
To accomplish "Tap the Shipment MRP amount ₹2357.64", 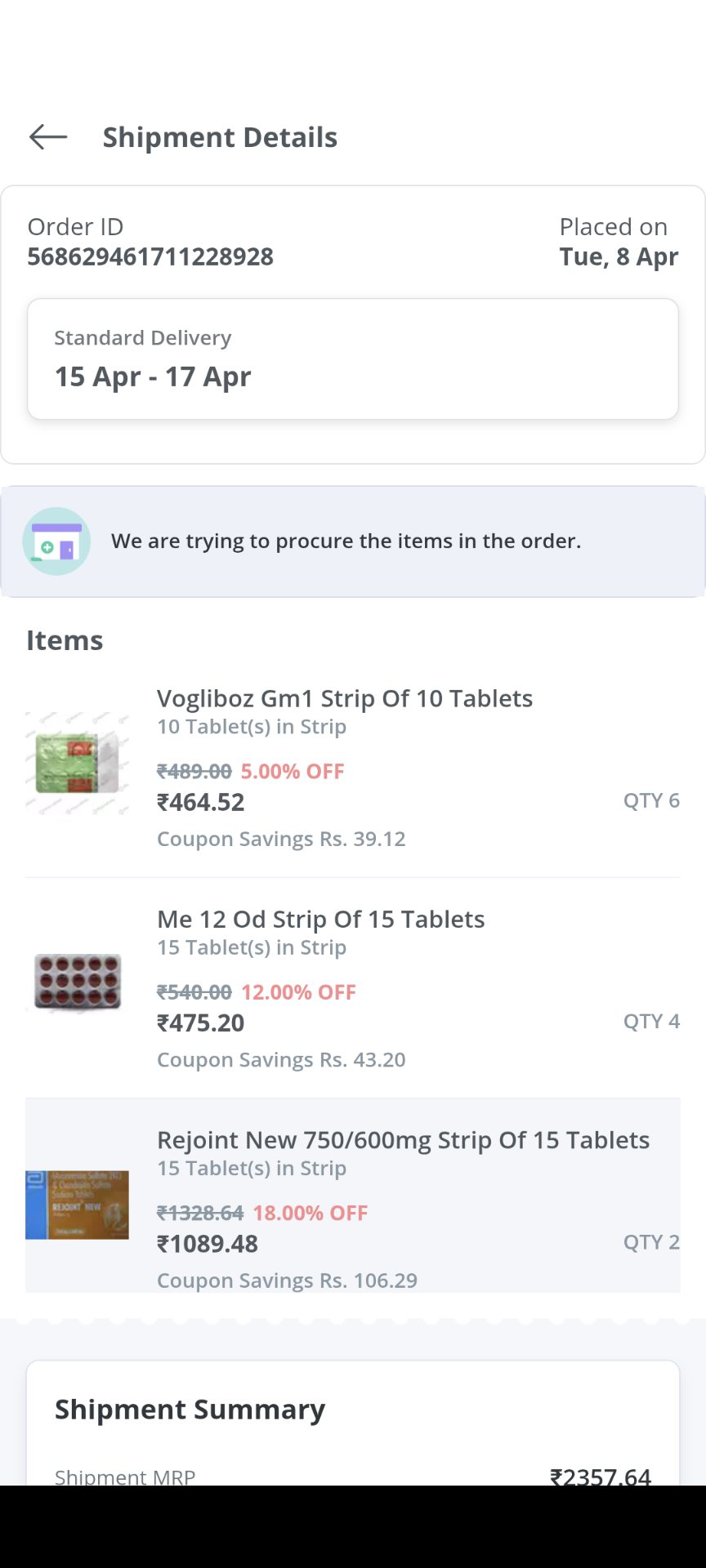I will (x=601, y=1476).
